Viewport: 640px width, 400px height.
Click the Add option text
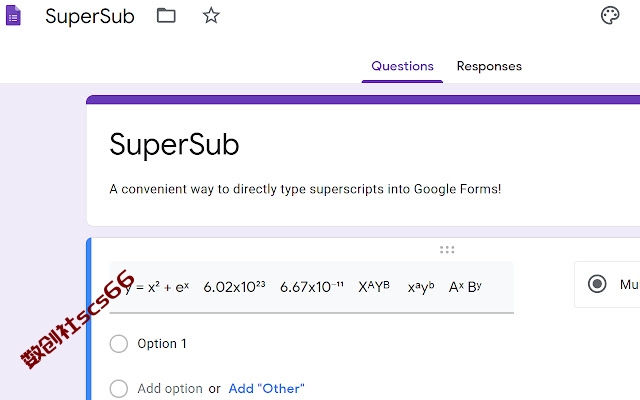tap(170, 389)
